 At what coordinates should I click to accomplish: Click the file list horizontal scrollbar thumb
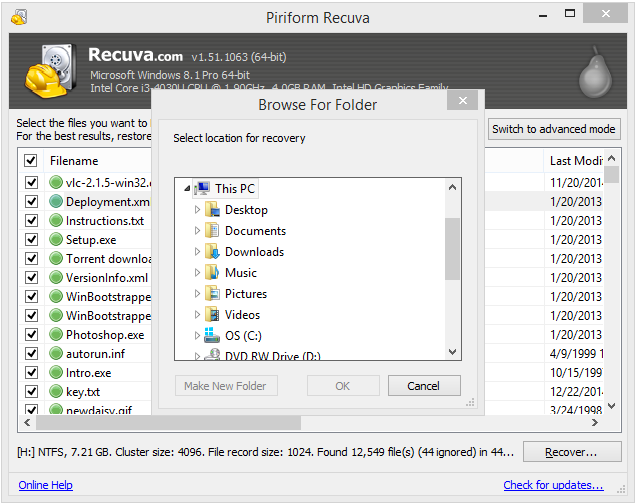[x=168, y=422]
